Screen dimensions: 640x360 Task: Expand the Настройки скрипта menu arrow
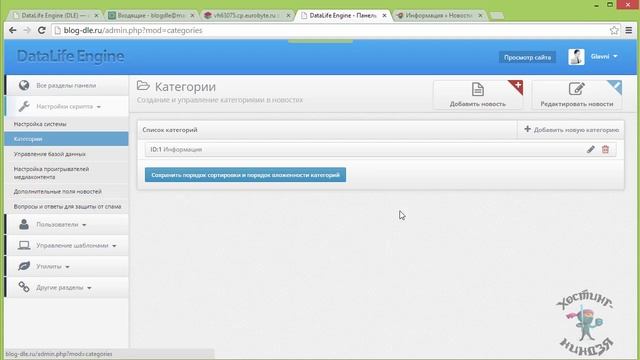coord(98,107)
